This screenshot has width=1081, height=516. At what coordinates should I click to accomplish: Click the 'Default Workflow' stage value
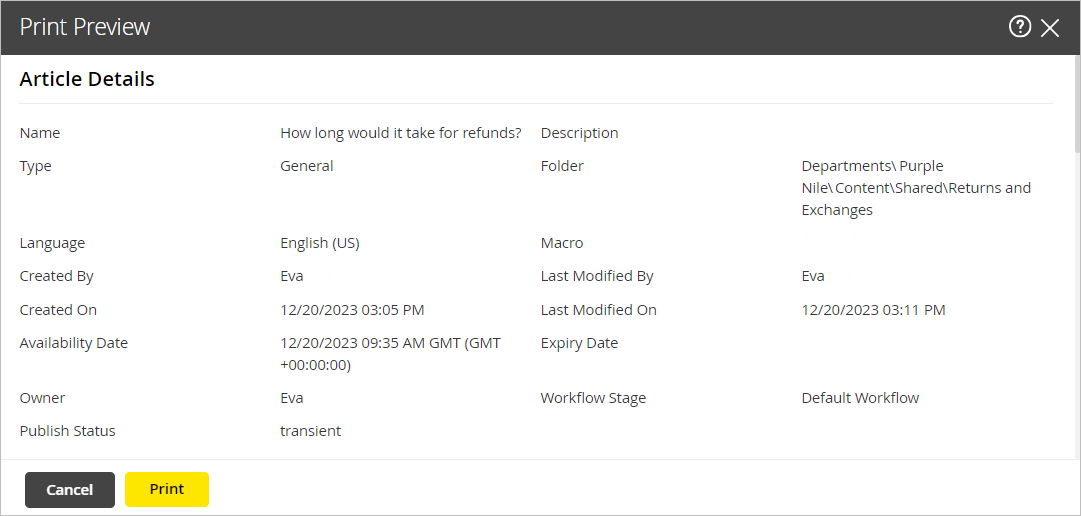[860, 398]
